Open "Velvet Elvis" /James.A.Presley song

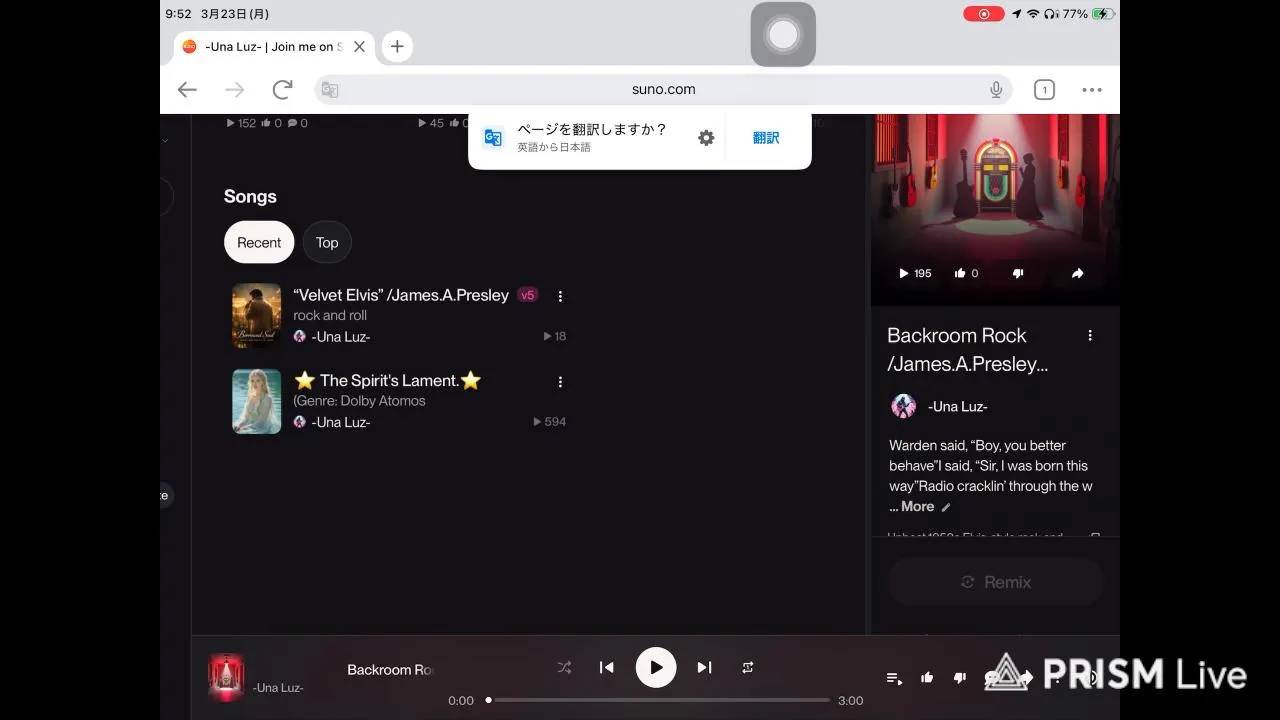[x=401, y=295]
